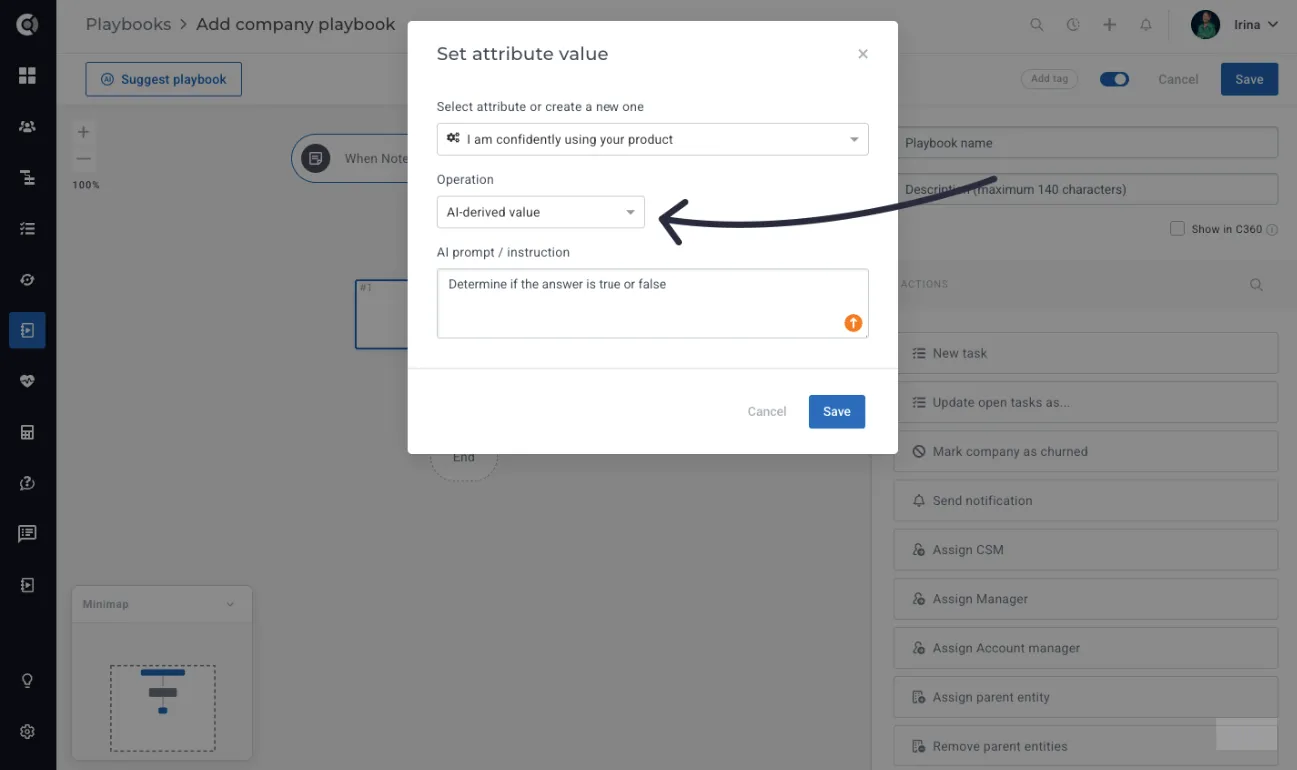1297x770 pixels.
Task: Toggle the playbook active switch
Action: pos(1114,79)
